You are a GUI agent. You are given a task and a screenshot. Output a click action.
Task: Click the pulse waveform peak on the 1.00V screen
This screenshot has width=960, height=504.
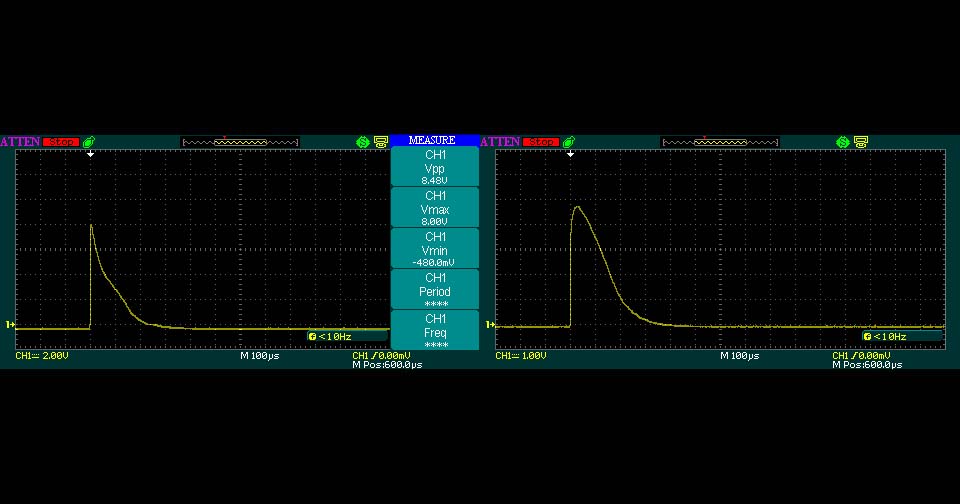(577, 208)
